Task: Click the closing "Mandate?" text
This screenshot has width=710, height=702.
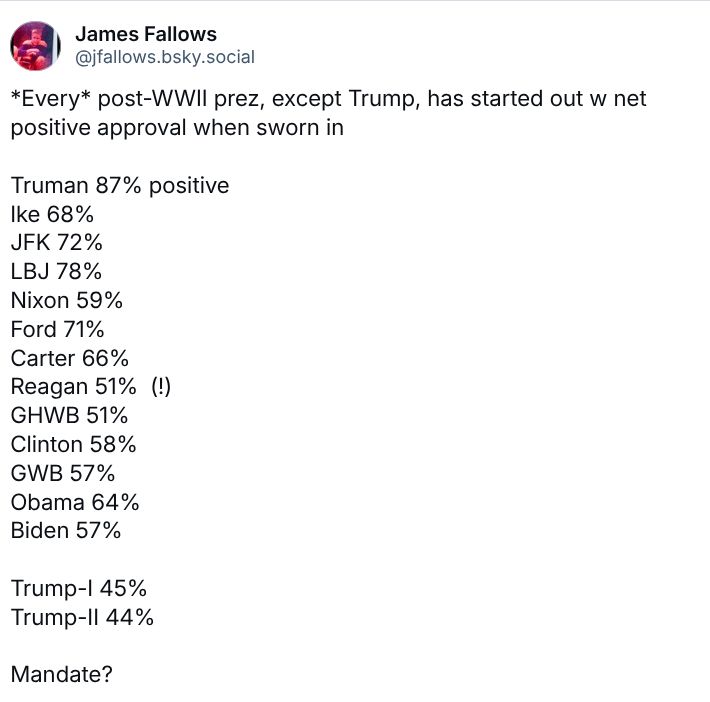Action: (x=62, y=674)
